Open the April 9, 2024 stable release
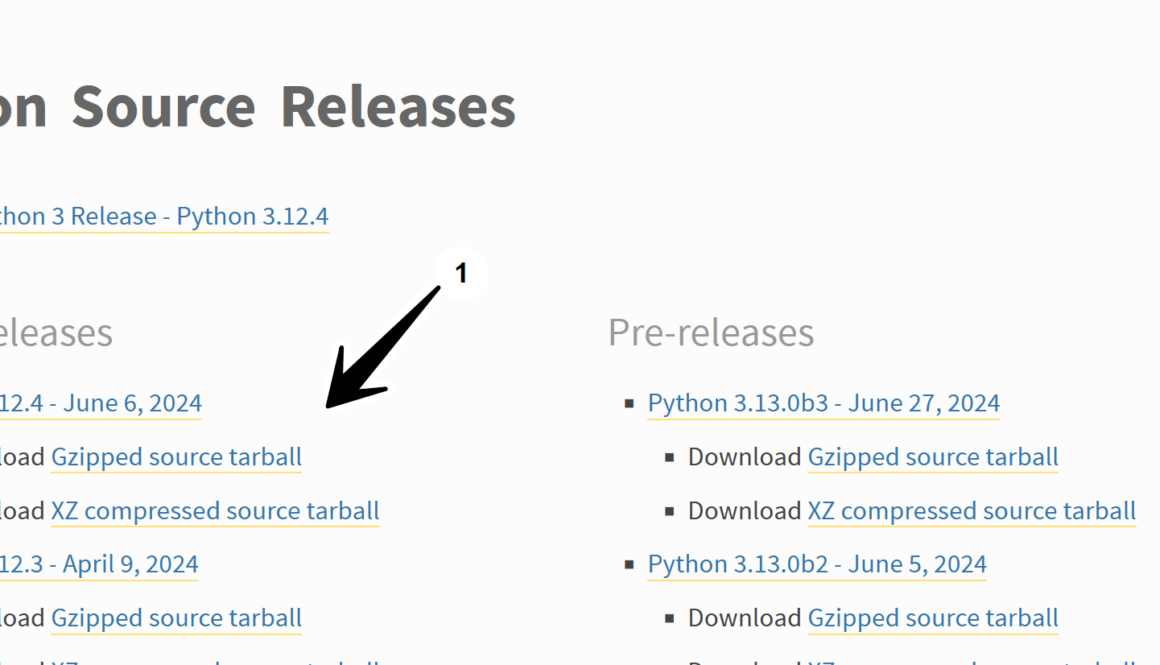1160x665 pixels. 98,564
